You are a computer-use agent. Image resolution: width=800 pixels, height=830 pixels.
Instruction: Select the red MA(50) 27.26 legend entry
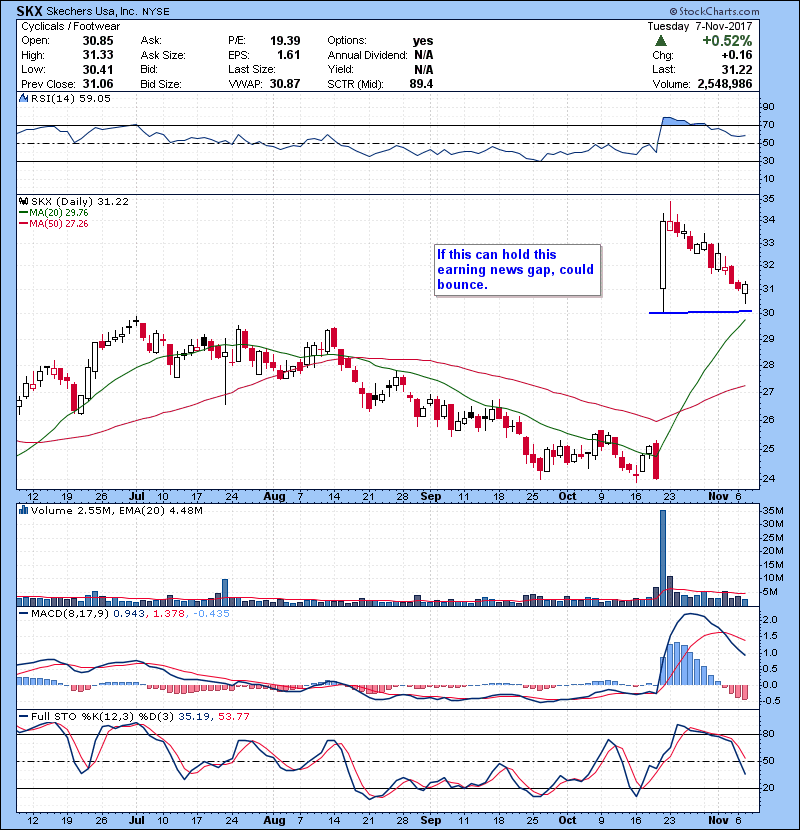53,224
